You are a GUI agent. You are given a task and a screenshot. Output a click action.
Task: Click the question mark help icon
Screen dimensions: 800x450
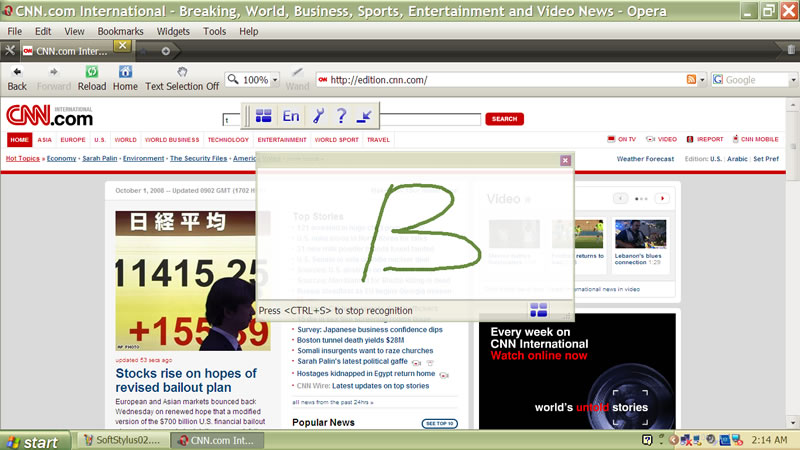pyautogui.click(x=341, y=116)
